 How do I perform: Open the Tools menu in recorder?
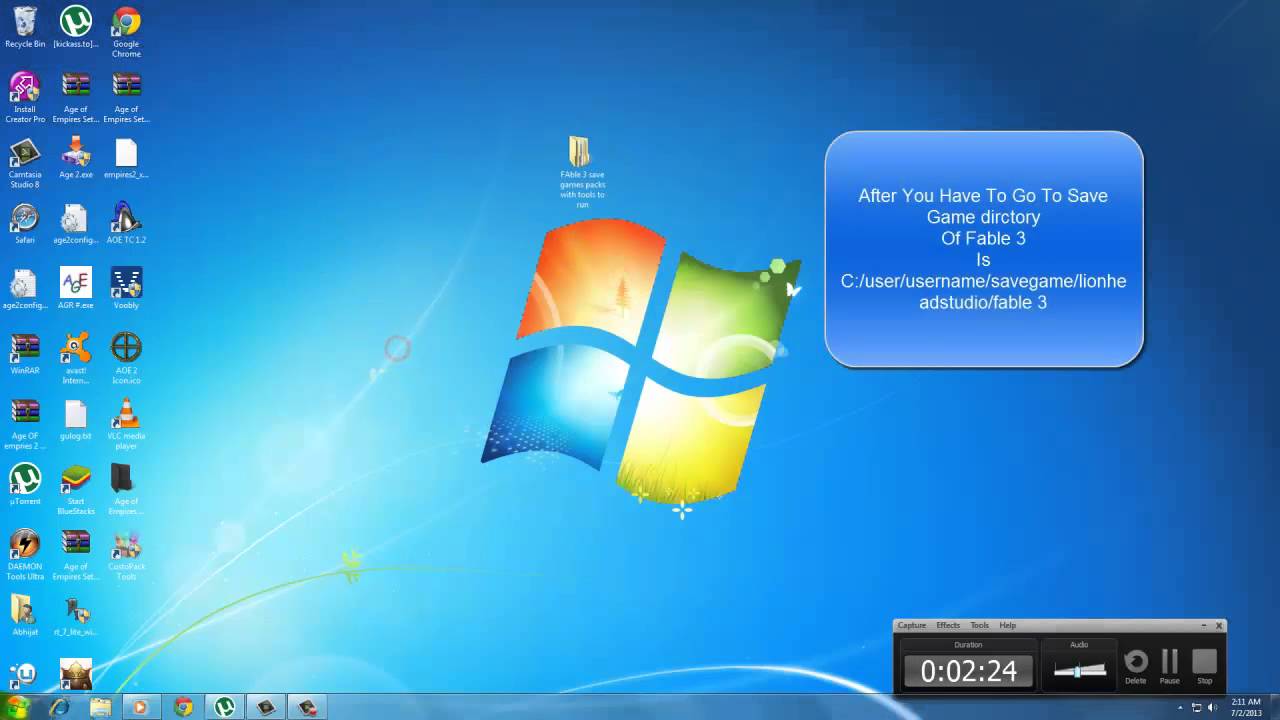coord(979,625)
